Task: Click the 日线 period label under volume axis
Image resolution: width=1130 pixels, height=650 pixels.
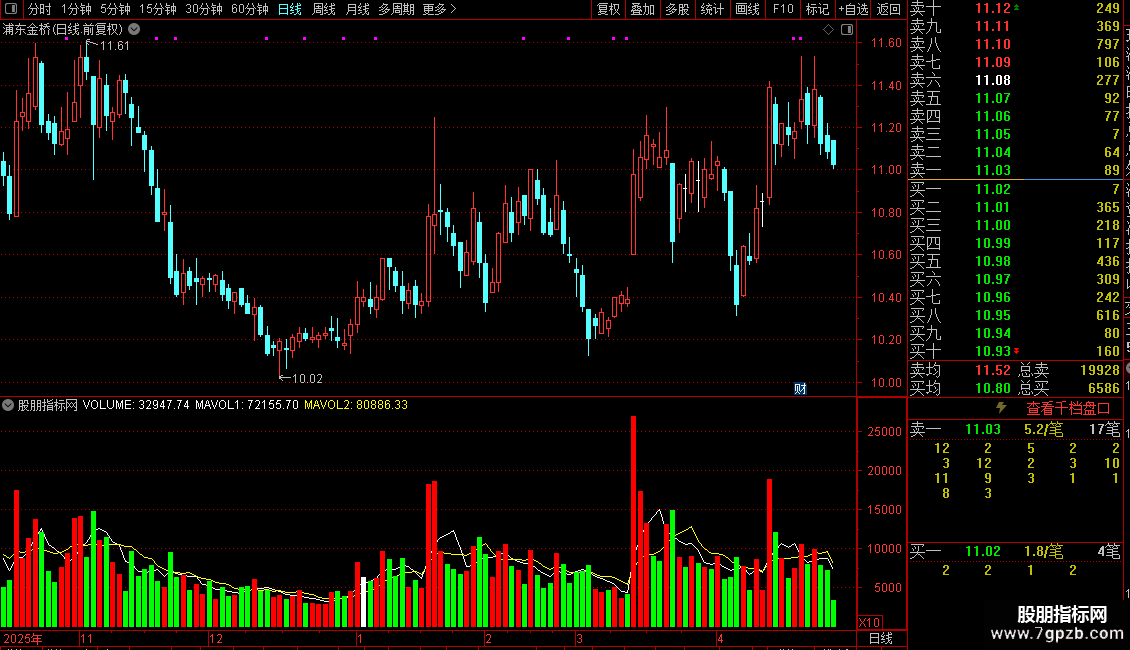Action: coord(881,638)
